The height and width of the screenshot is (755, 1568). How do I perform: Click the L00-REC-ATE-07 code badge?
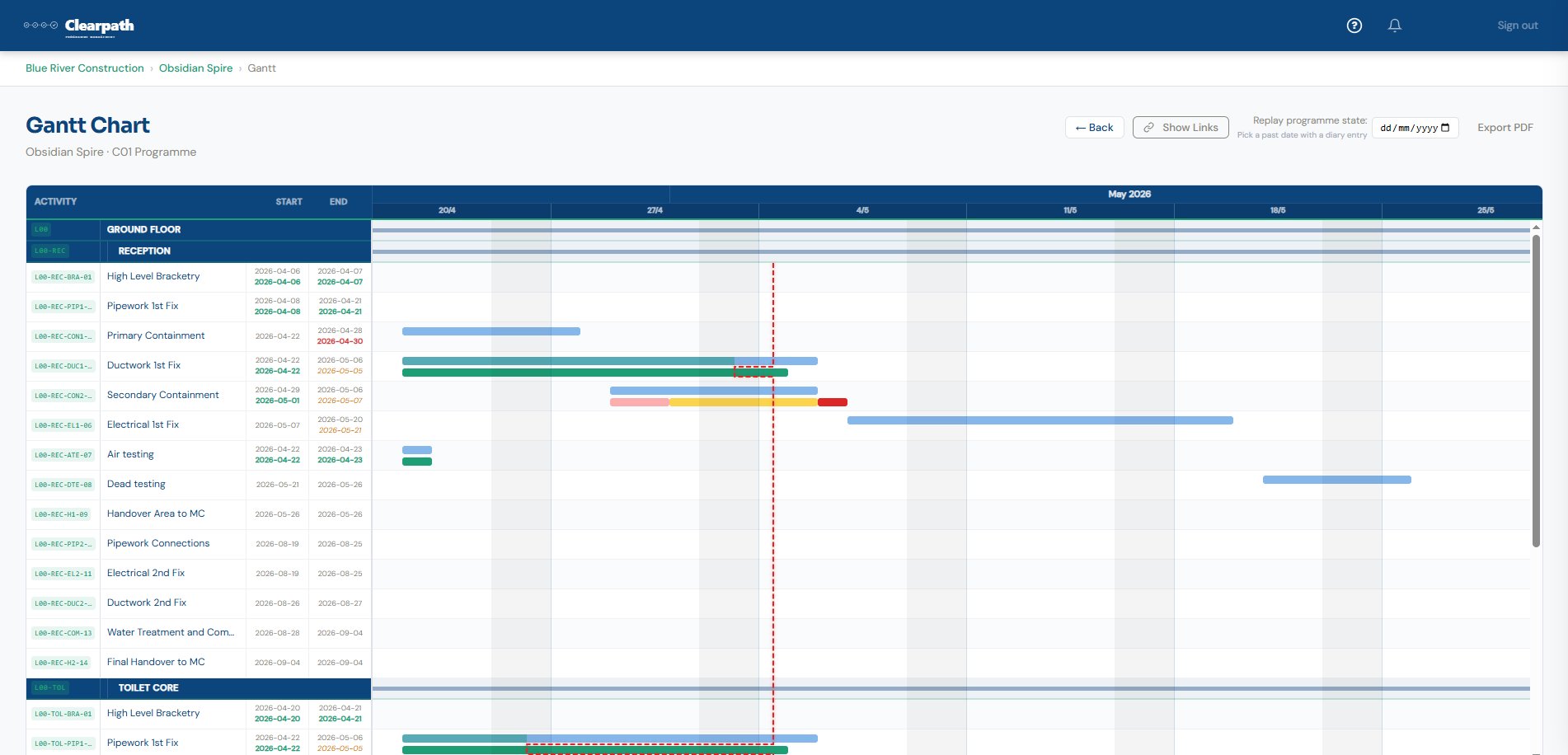[63, 455]
